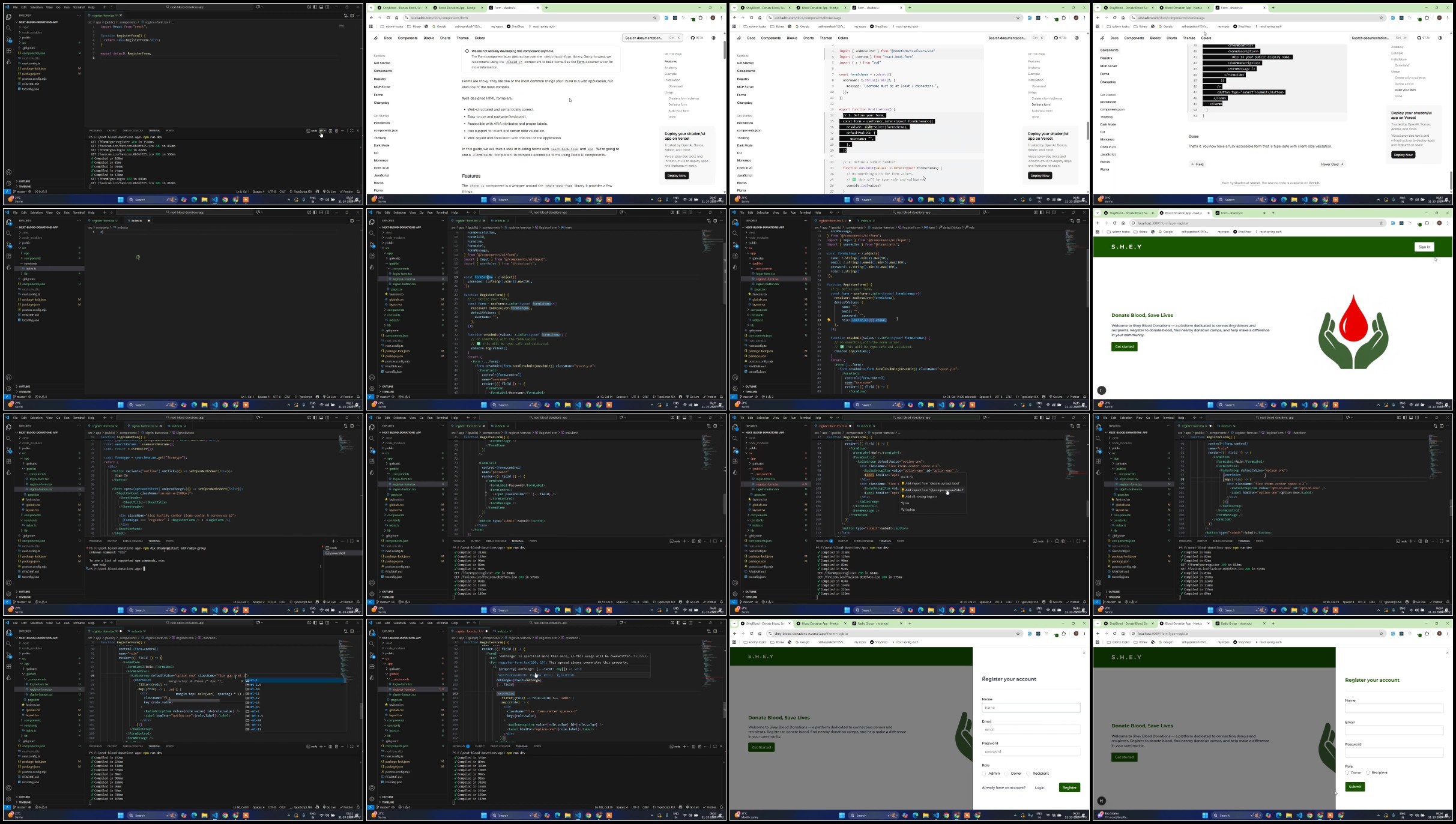Edge taskbar icon below the Register-button form page
The height and width of the screenshot is (824, 1456).
pyautogui.click(x=916, y=816)
